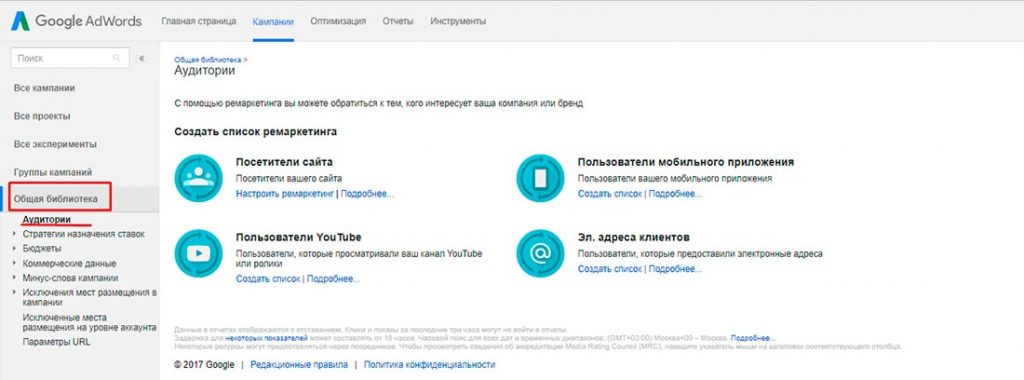
Task: Expand Исключения мест размещения в кампании arrow
Action: click(x=14, y=292)
